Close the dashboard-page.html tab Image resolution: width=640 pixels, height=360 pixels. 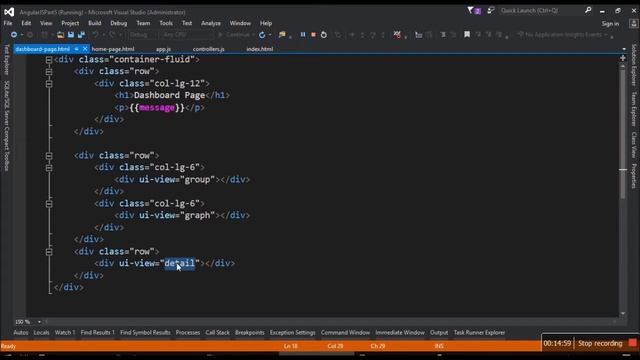pyautogui.click(x=85, y=49)
